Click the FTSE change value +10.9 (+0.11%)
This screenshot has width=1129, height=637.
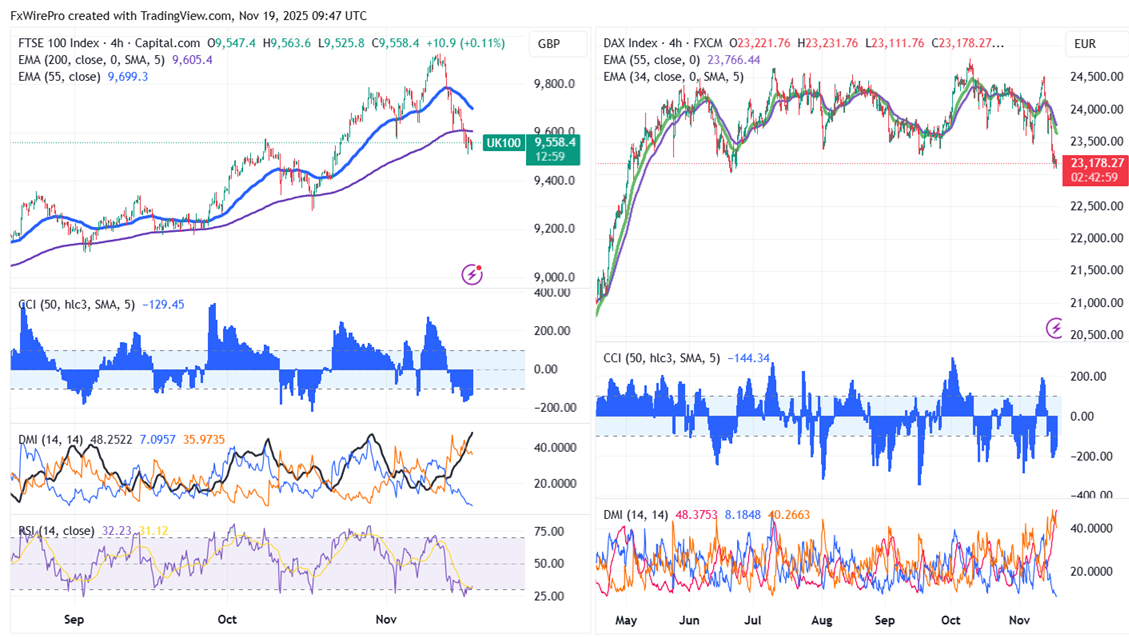coord(464,43)
